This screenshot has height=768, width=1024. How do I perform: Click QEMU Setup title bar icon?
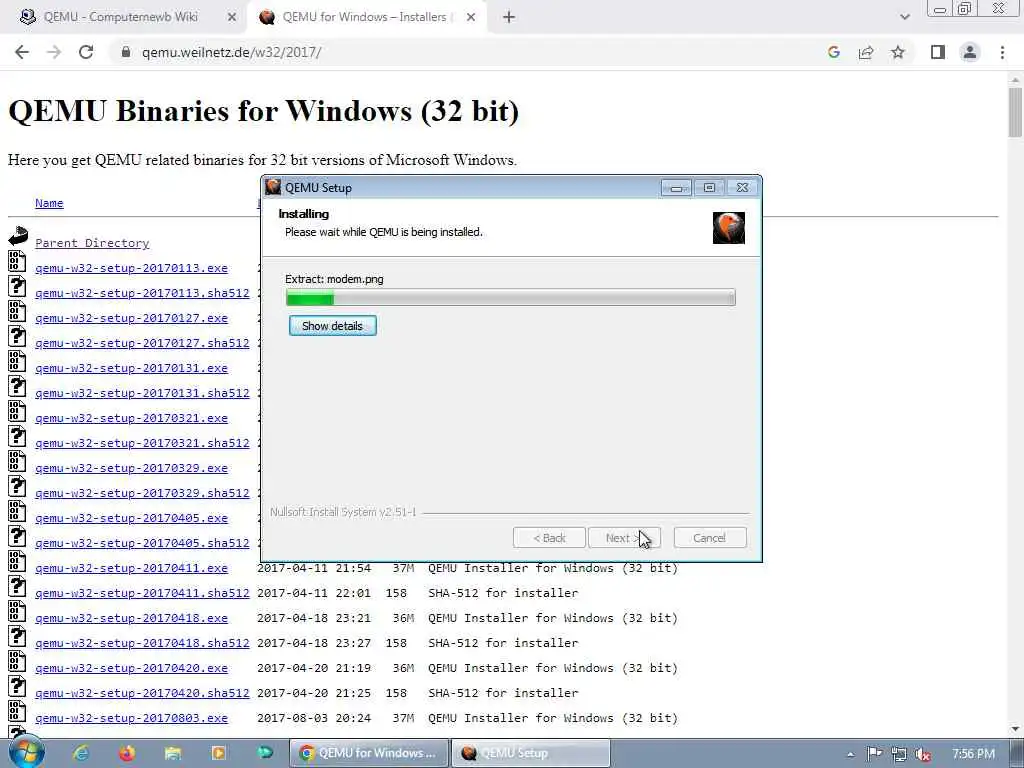273,187
